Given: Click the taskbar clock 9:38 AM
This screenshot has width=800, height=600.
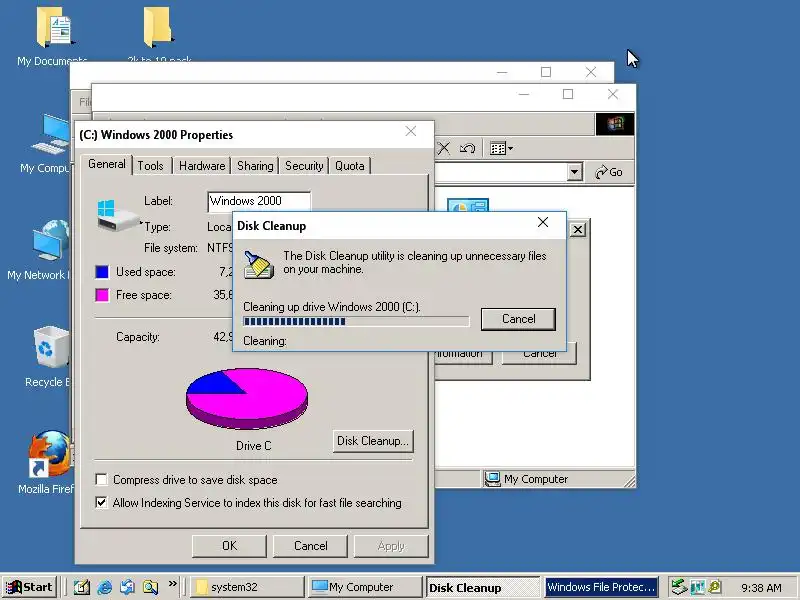Looking at the screenshot, I should coord(761,588).
